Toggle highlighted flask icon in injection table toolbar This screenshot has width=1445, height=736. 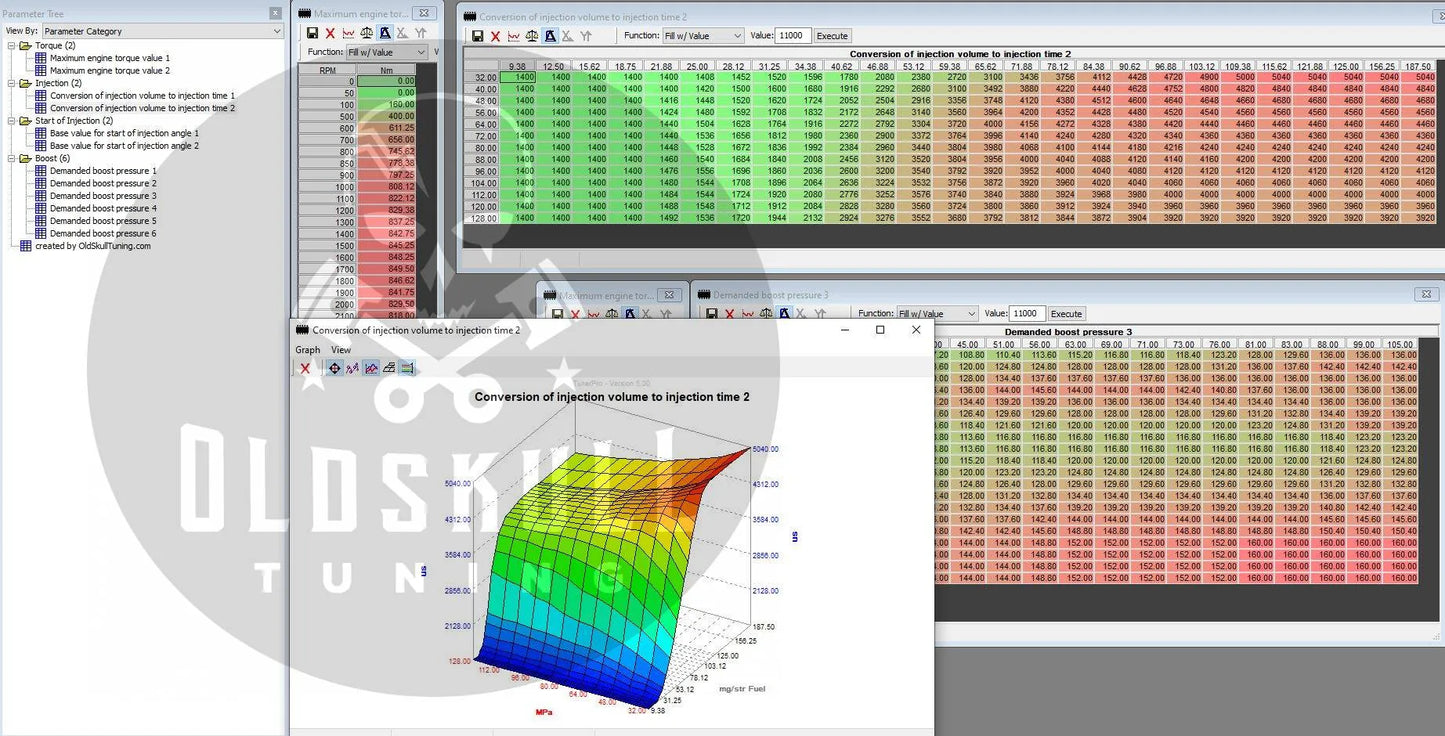click(550, 36)
